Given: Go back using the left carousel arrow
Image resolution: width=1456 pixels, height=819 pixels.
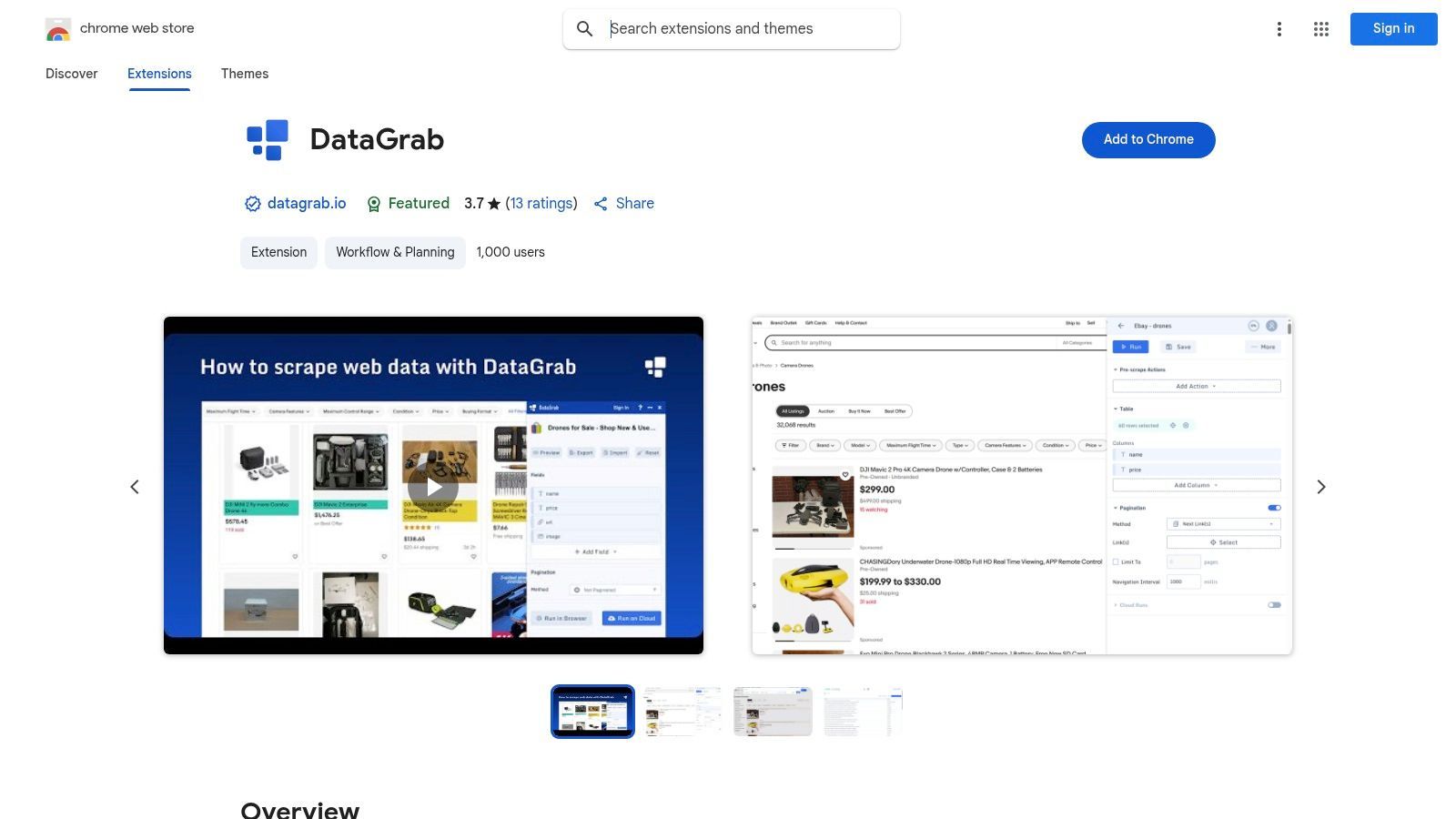Looking at the screenshot, I should [135, 486].
